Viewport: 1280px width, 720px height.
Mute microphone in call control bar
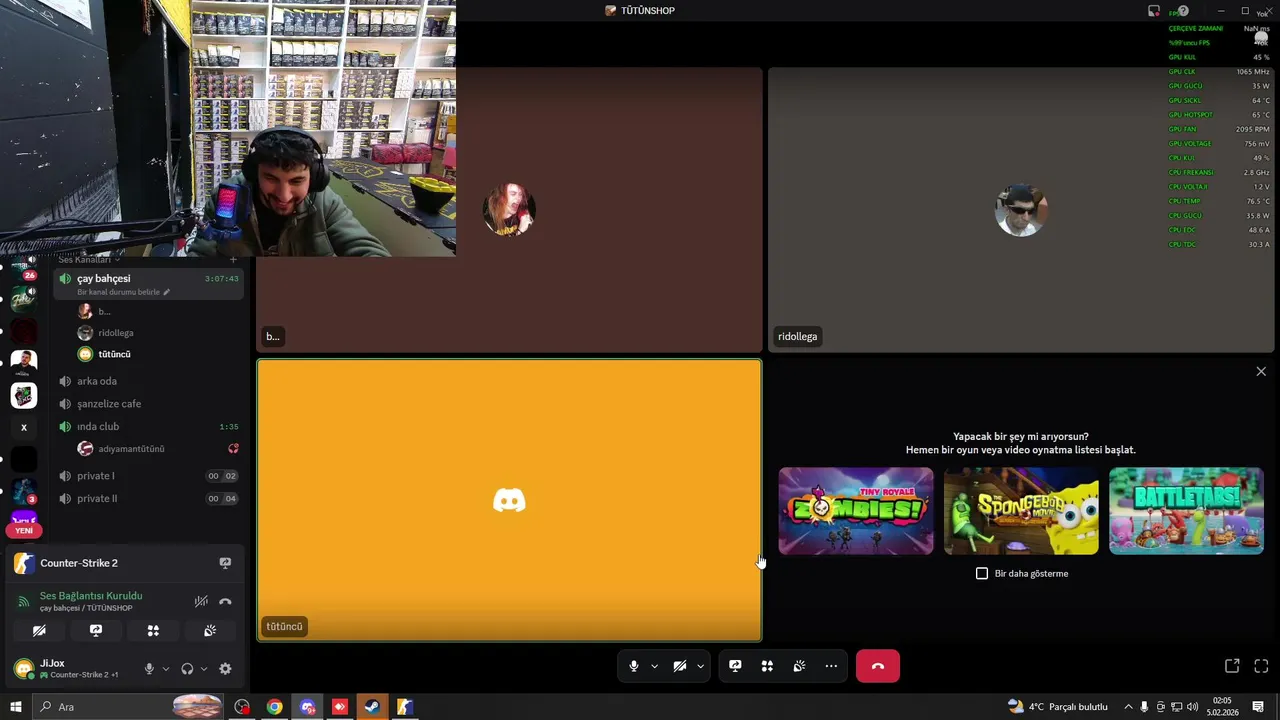pos(633,666)
